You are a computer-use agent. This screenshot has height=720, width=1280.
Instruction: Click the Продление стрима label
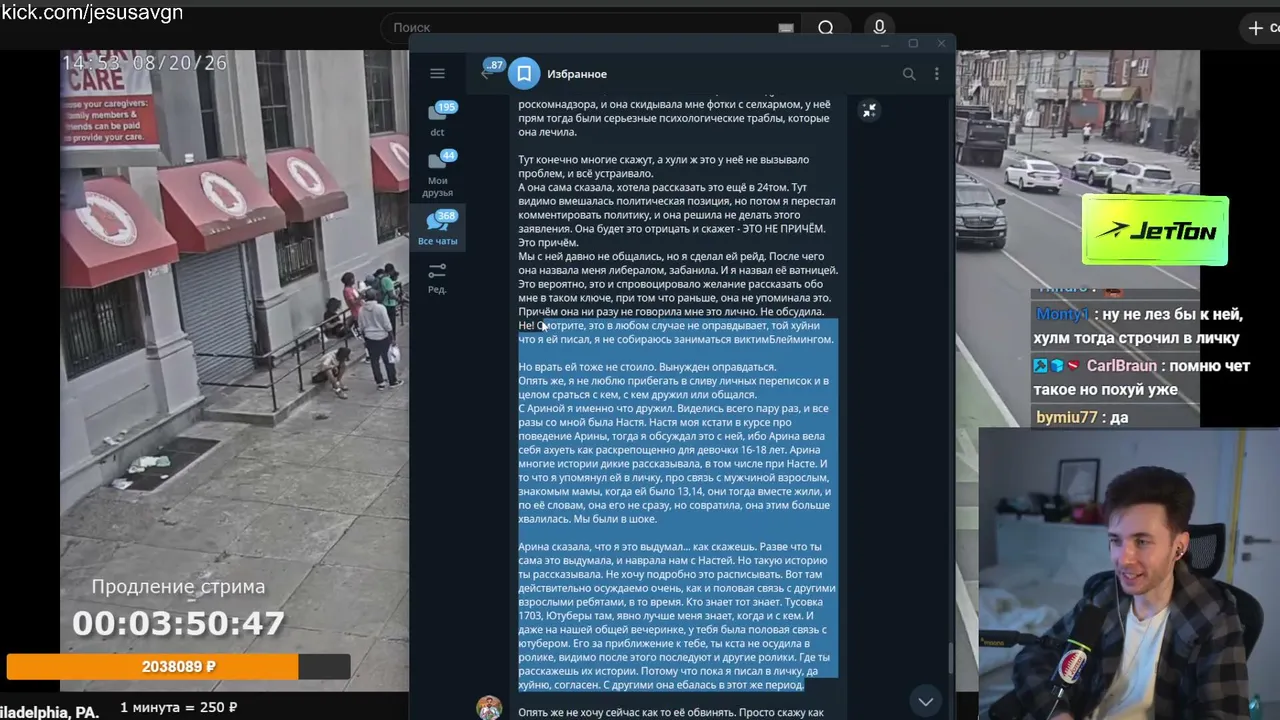[178, 587]
